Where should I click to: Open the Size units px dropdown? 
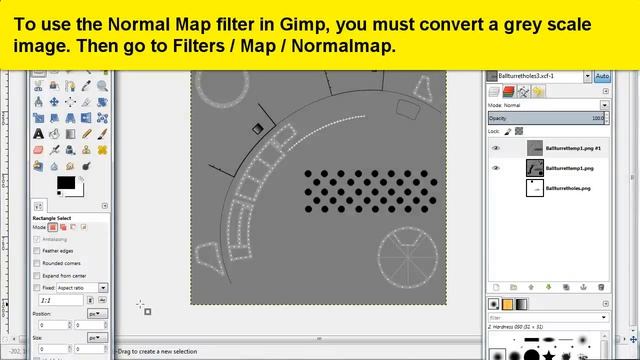(x=97, y=338)
